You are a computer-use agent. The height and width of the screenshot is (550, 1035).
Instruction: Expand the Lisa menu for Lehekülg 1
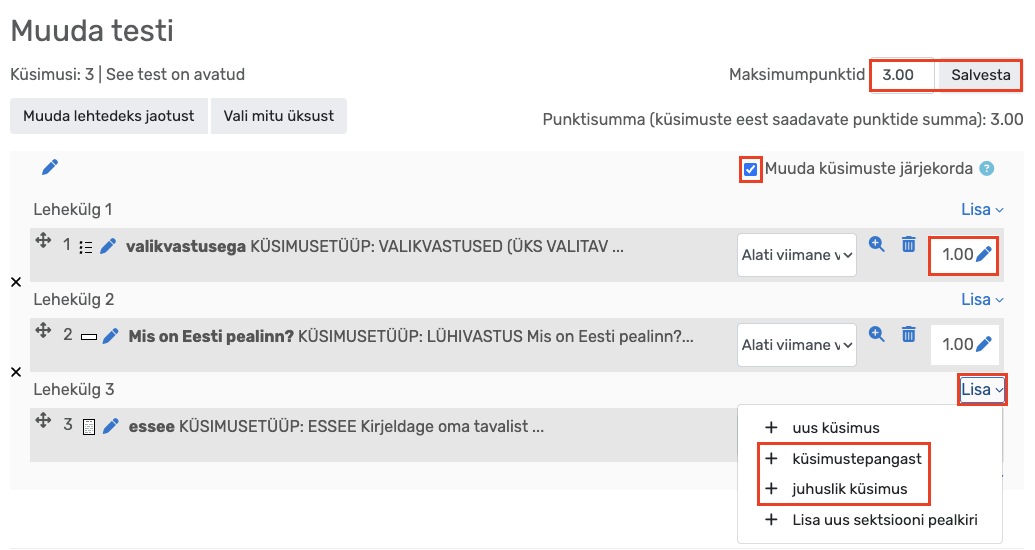click(982, 209)
